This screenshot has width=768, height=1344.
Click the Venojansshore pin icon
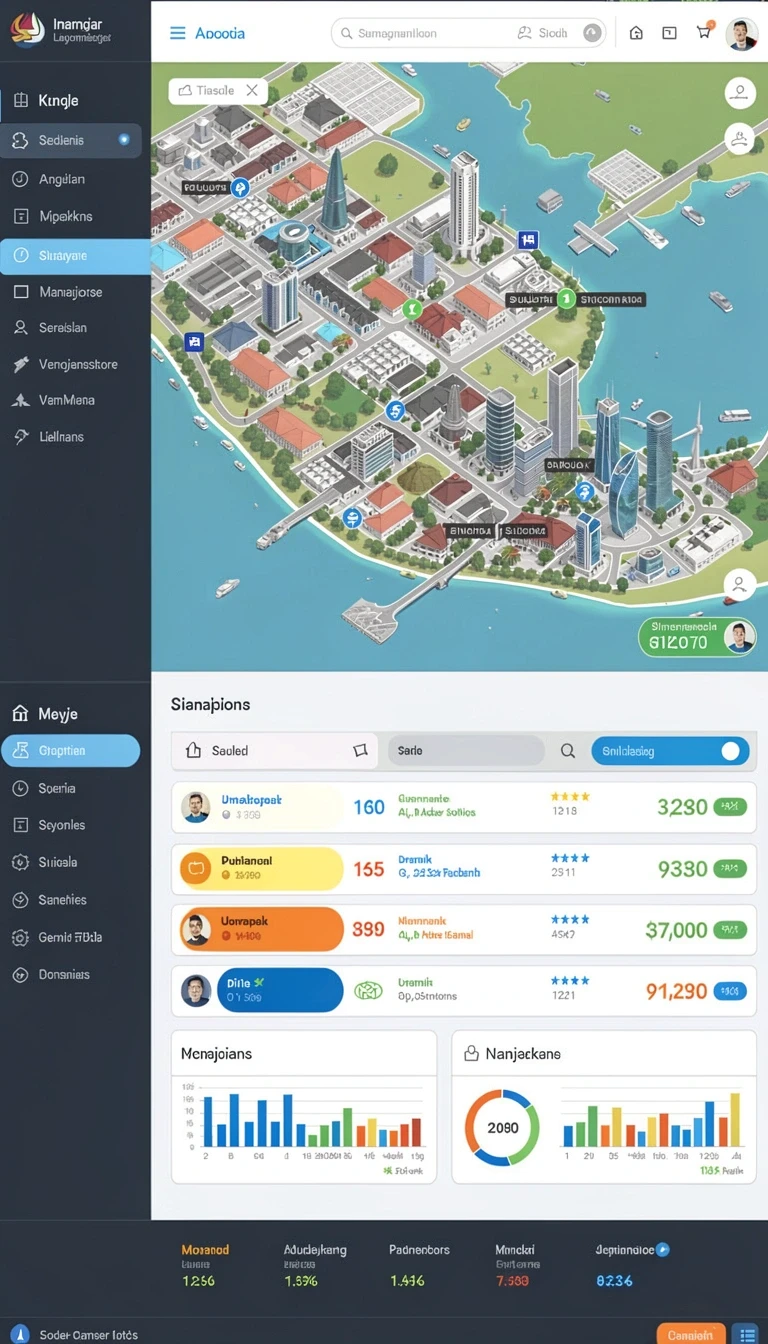tap(20, 364)
